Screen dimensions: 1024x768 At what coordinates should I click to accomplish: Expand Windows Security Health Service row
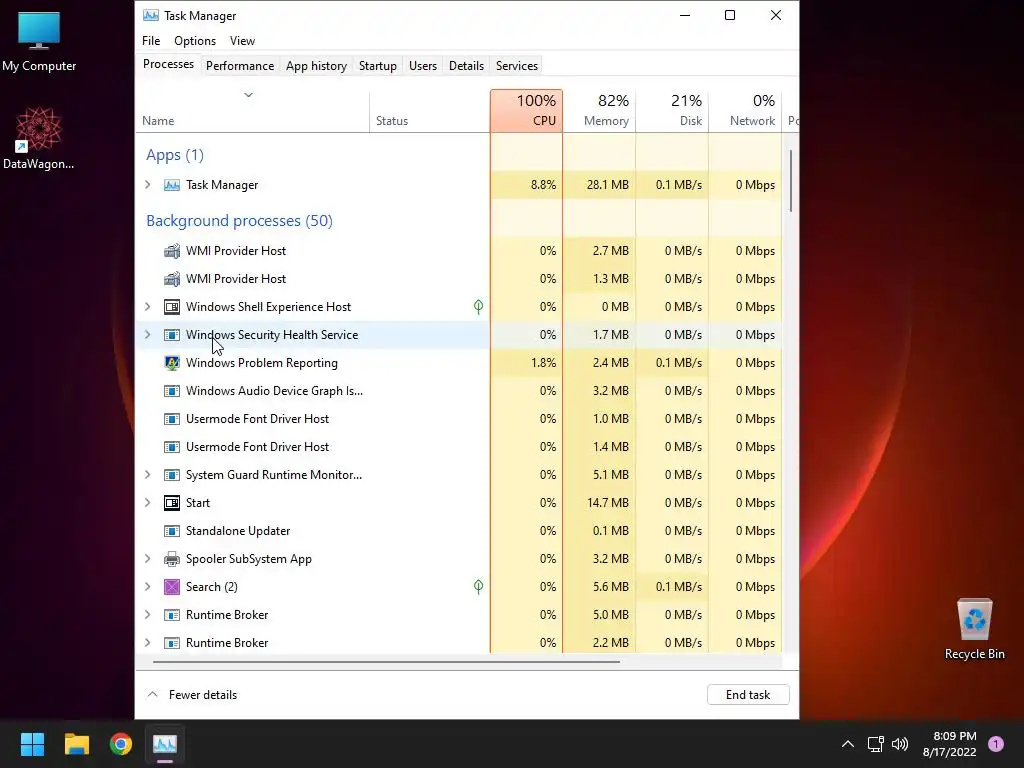click(x=148, y=335)
